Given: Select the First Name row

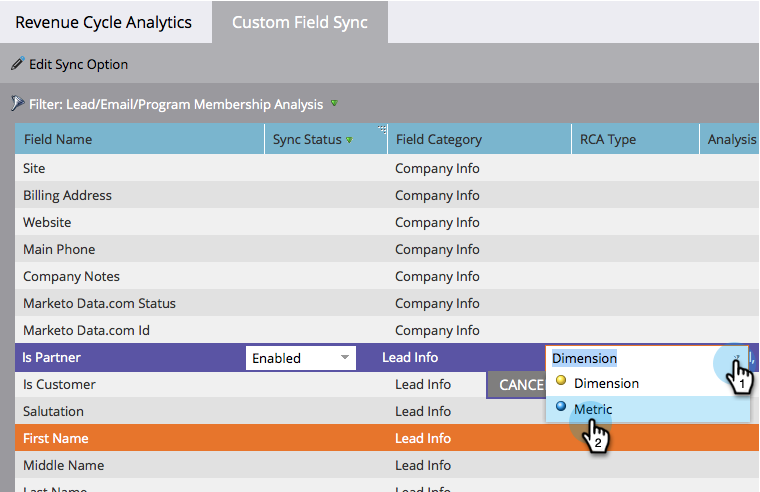Looking at the screenshot, I should pyautogui.click(x=56, y=438).
